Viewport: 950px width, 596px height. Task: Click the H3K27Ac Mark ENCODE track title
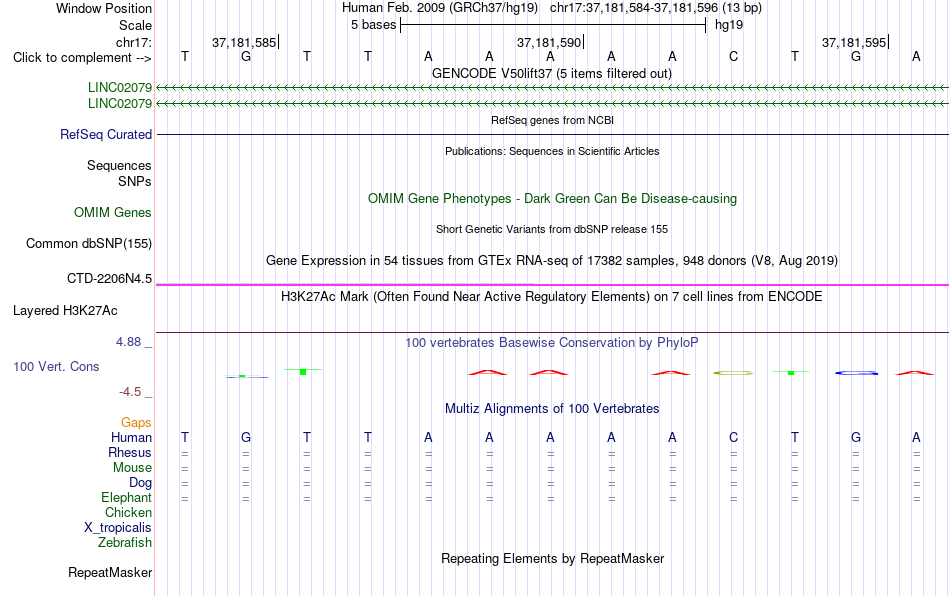coord(552,296)
